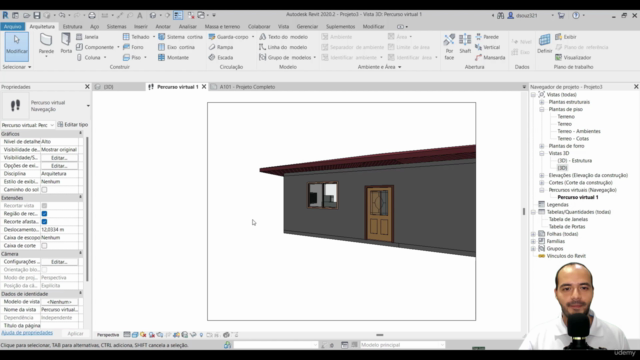Select Sistema cortina tool
Image resolution: width=640 pixels, height=360 pixels.
180,37
